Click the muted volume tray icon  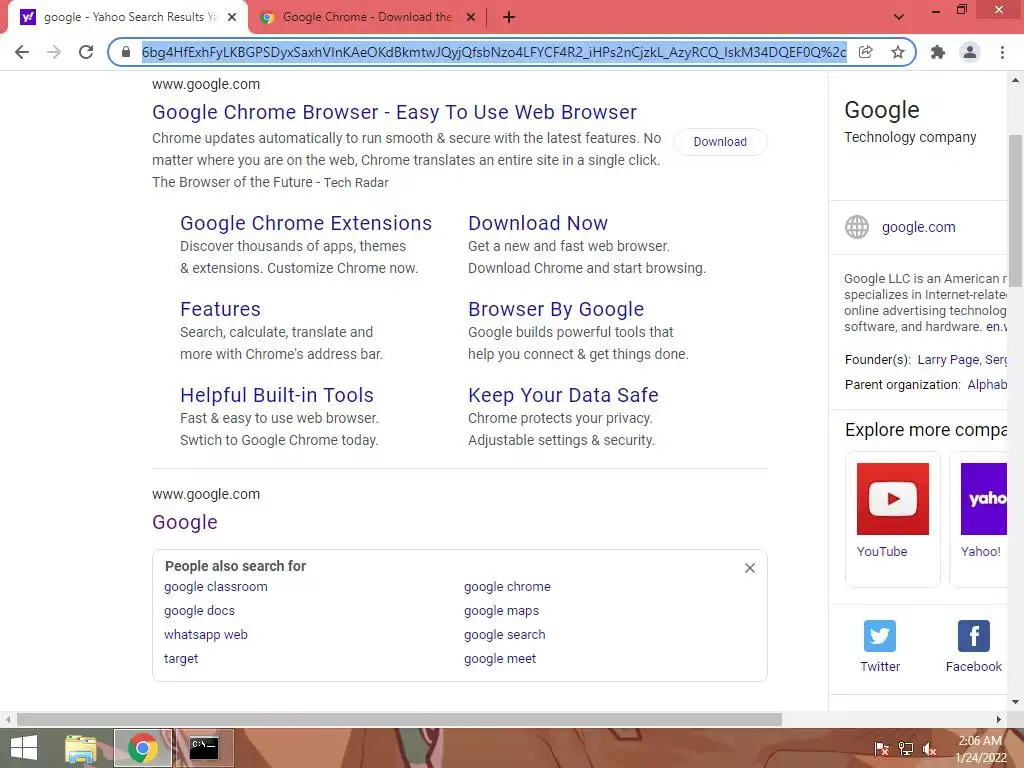pyautogui.click(x=929, y=749)
